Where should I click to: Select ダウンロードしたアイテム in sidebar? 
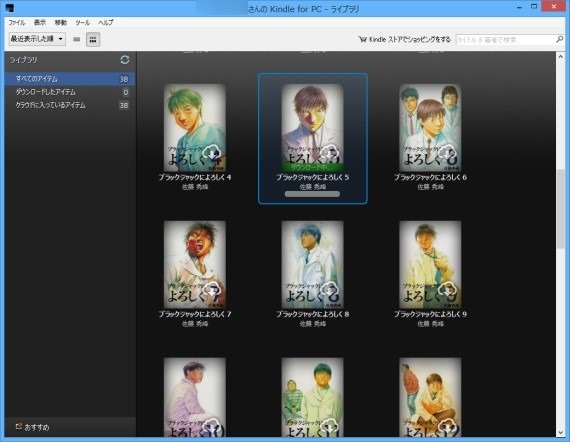coord(70,92)
